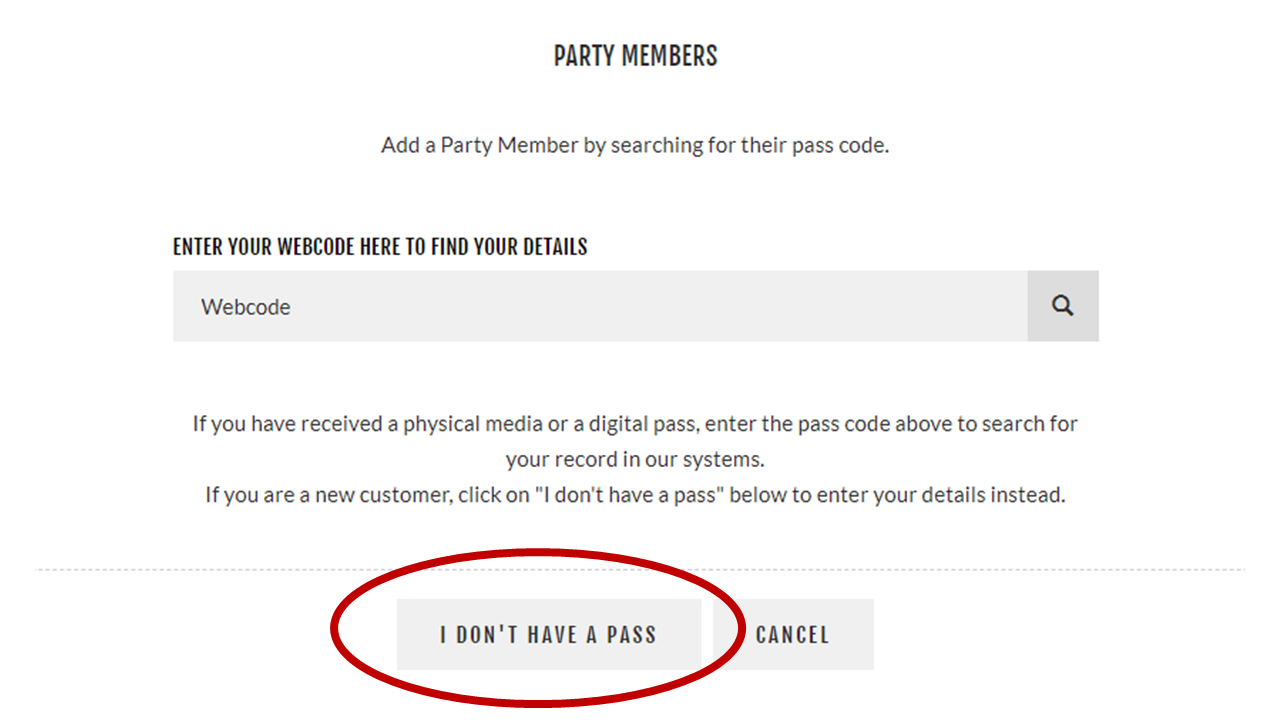Click the grey Webcode placeholder text
Screen dimensions: 1280x720
pyautogui.click(x=246, y=307)
